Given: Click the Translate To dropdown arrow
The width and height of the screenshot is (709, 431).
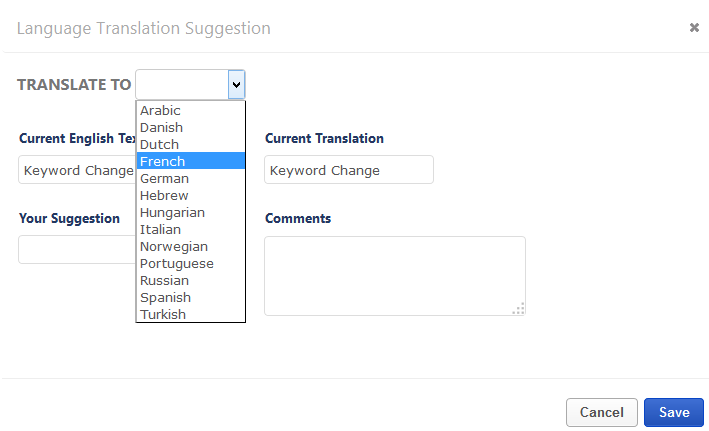Looking at the screenshot, I should click(x=236, y=85).
